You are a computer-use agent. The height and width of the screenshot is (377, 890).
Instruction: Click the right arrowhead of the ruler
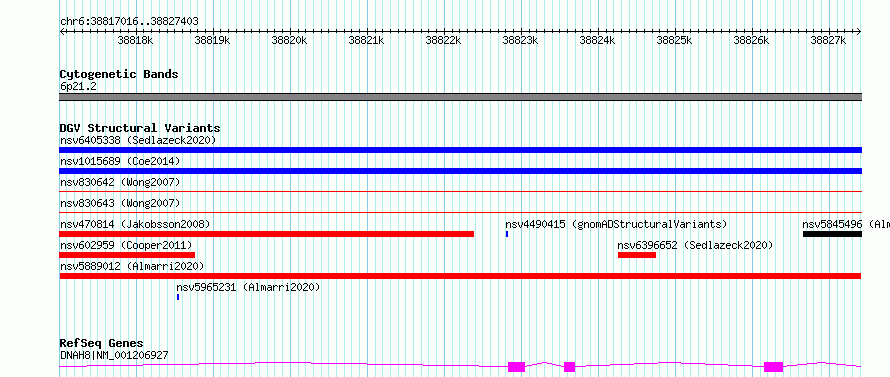pos(859,32)
